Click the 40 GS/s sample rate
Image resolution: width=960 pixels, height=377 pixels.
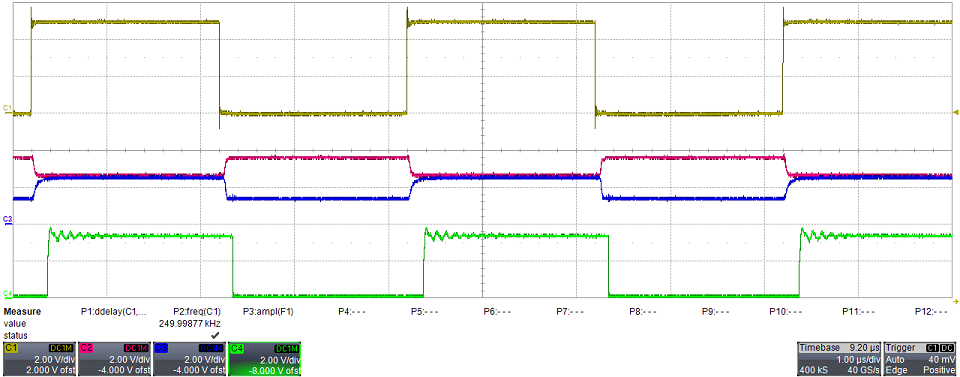[863, 371]
